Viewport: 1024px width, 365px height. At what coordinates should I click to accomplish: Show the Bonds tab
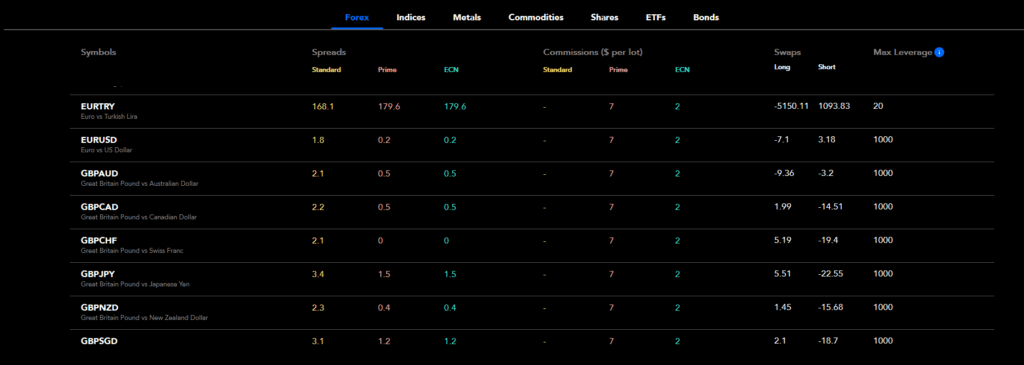click(x=706, y=18)
